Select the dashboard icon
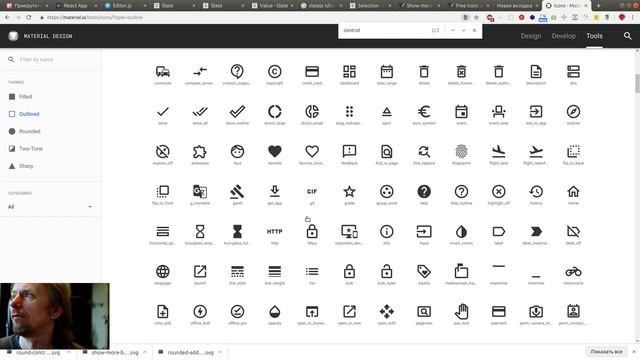The width and height of the screenshot is (640, 360). click(x=349, y=72)
